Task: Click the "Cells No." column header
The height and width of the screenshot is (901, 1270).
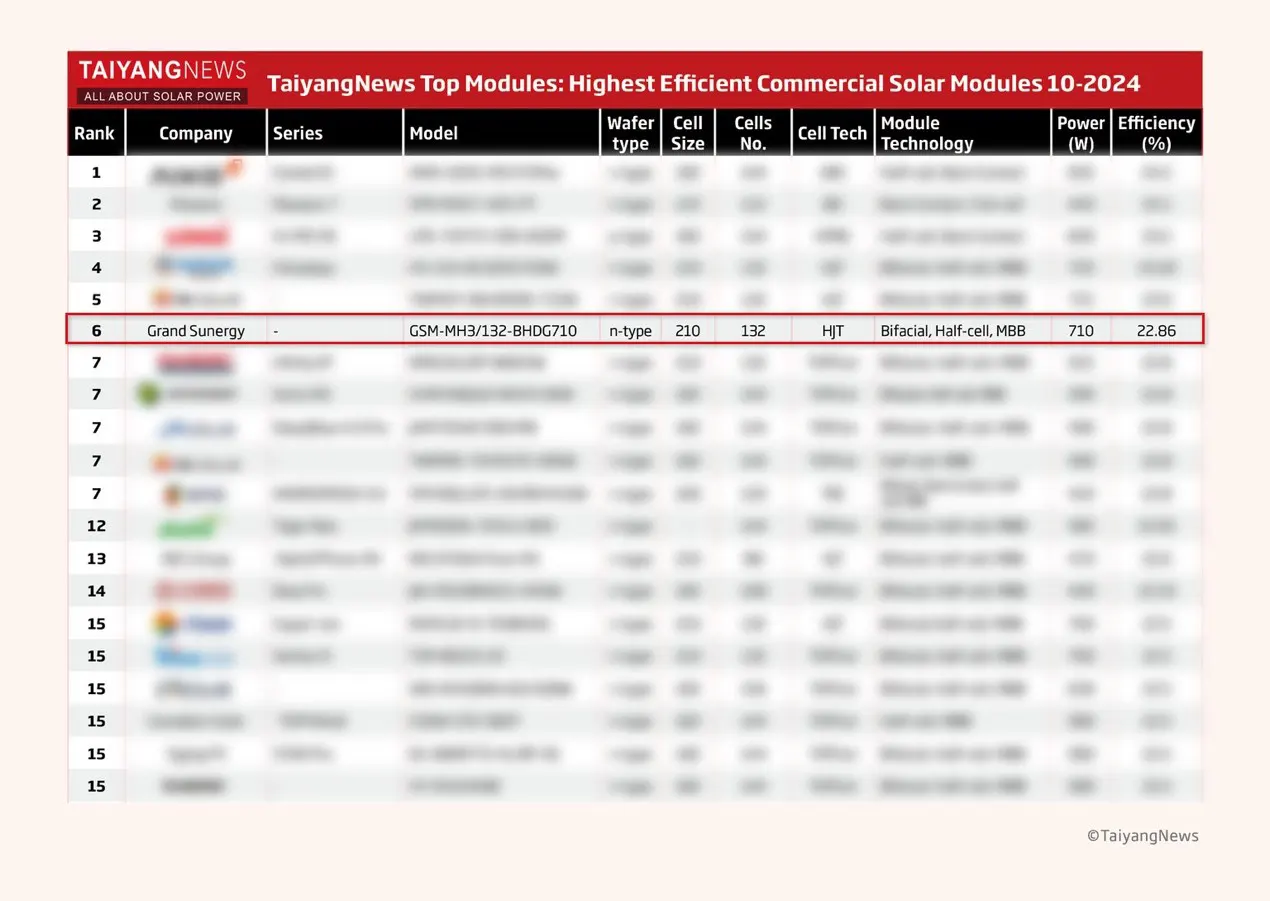Action: point(753,133)
